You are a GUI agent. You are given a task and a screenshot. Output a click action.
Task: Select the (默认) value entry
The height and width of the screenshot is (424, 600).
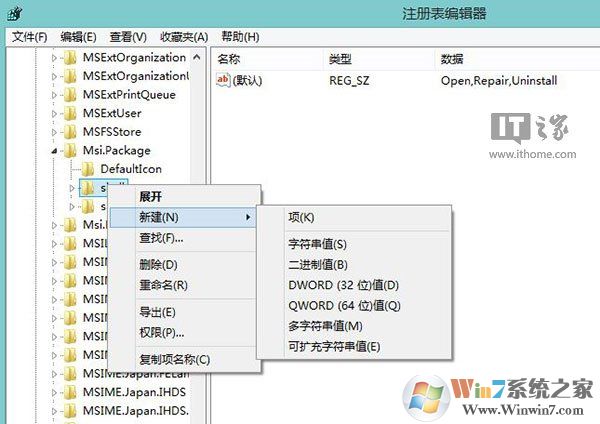247,81
